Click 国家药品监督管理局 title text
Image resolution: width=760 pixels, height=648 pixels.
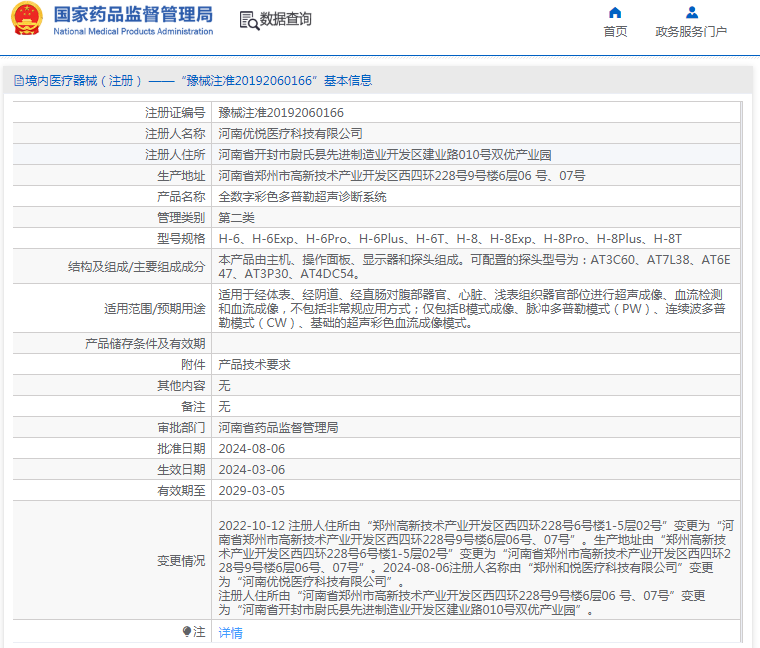click(x=133, y=14)
